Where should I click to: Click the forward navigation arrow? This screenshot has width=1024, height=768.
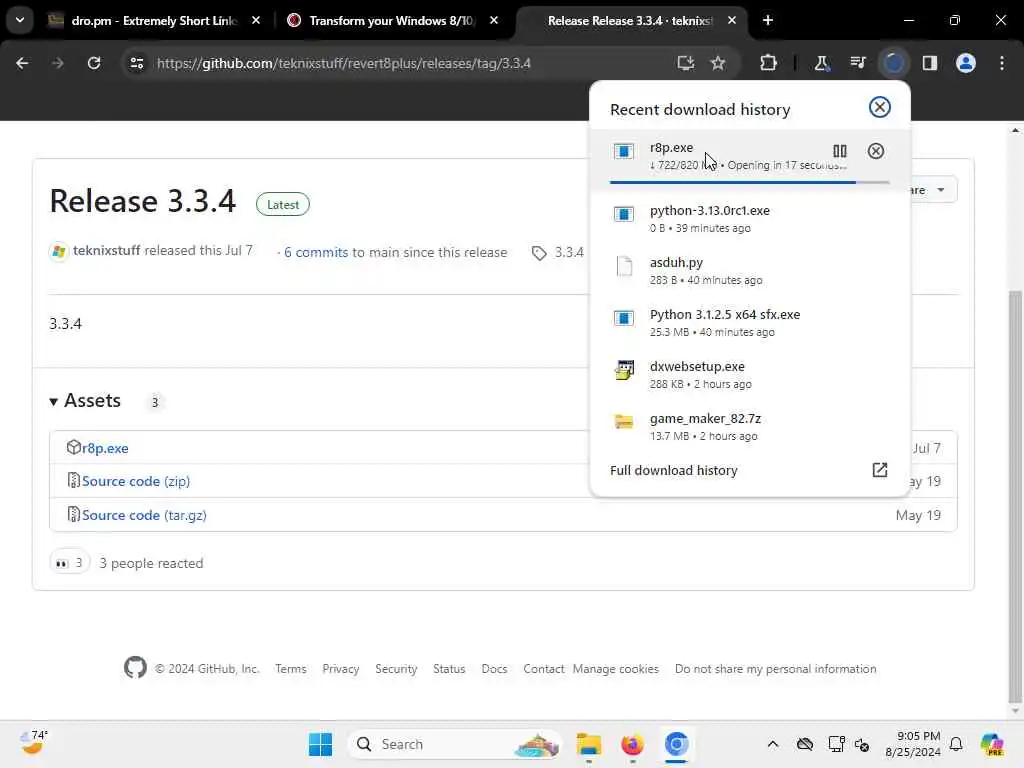click(57, 63)
